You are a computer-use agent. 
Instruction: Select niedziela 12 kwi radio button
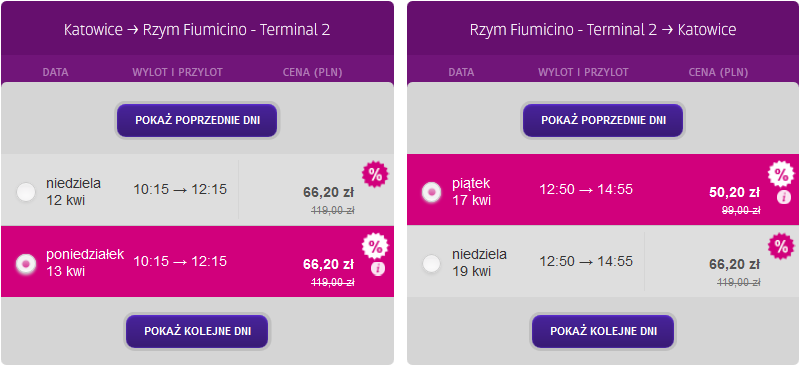(26, 192)
